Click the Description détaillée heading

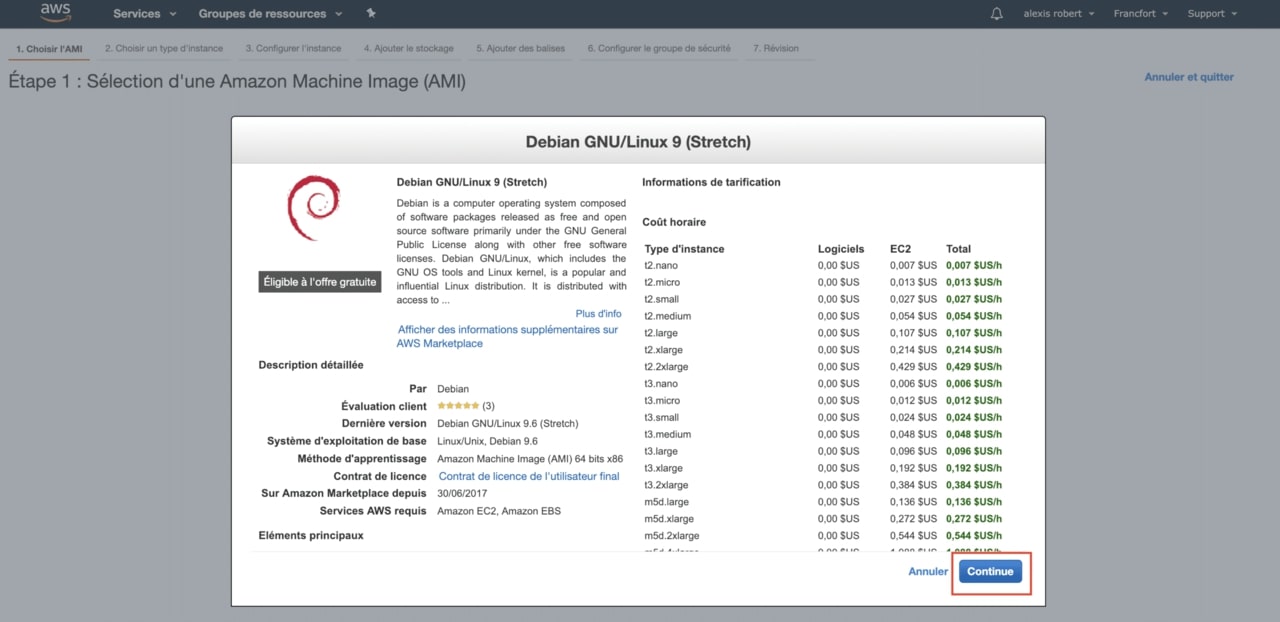[x=311, y=365]
